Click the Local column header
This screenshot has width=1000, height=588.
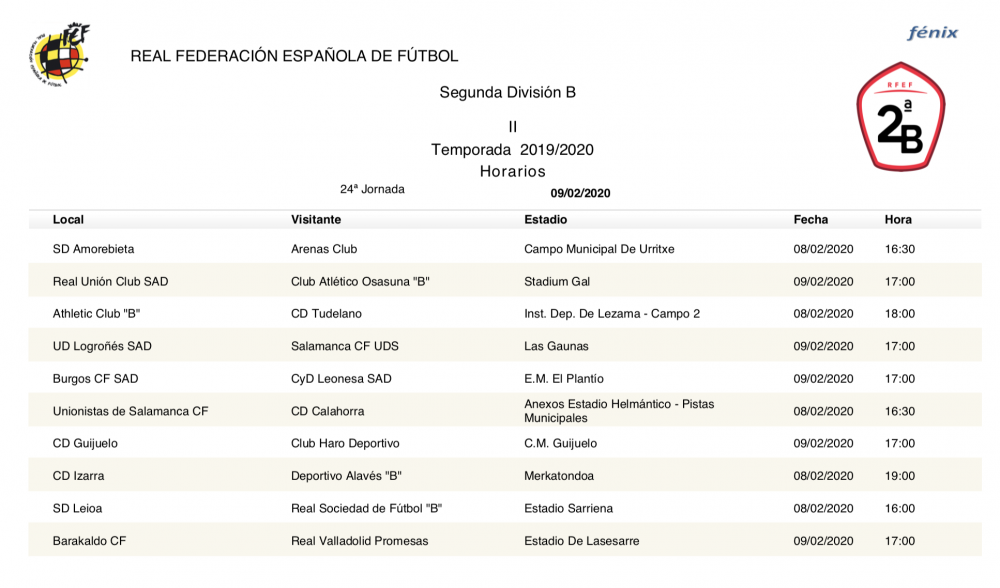pos(68,220)
